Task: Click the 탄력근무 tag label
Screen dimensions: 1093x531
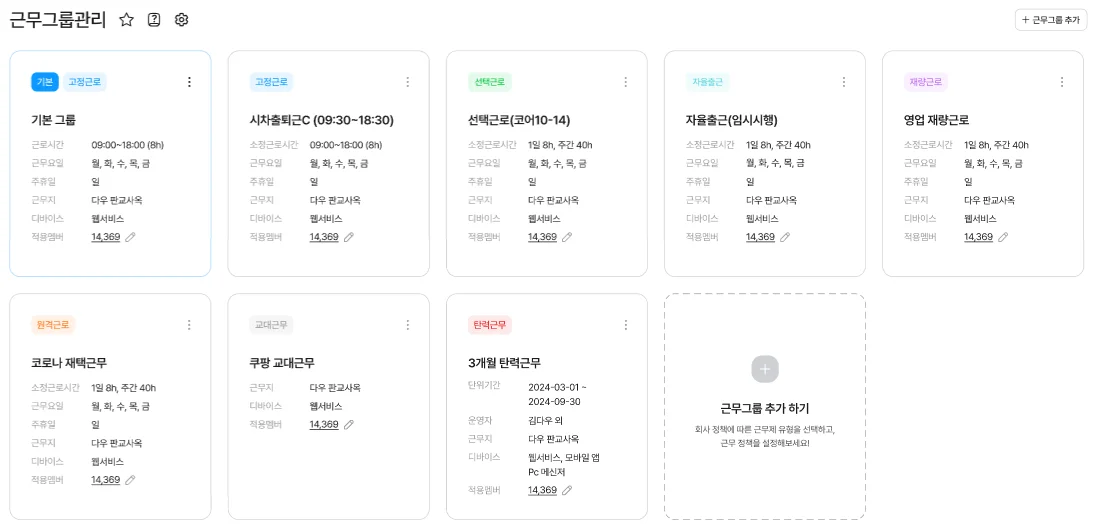Action: (x=490, y=325)
